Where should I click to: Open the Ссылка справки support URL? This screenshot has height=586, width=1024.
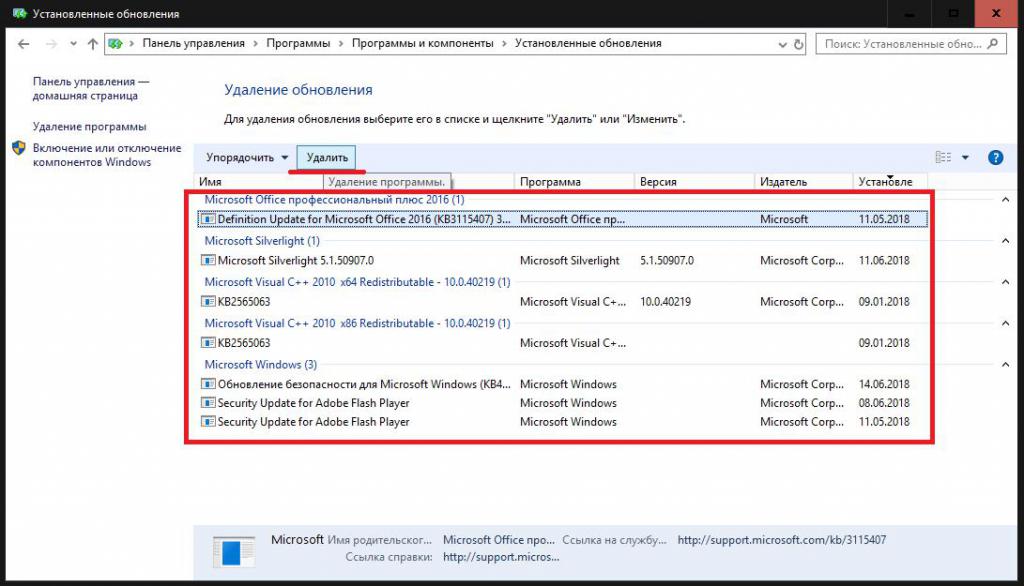click(x=501, y=557)
